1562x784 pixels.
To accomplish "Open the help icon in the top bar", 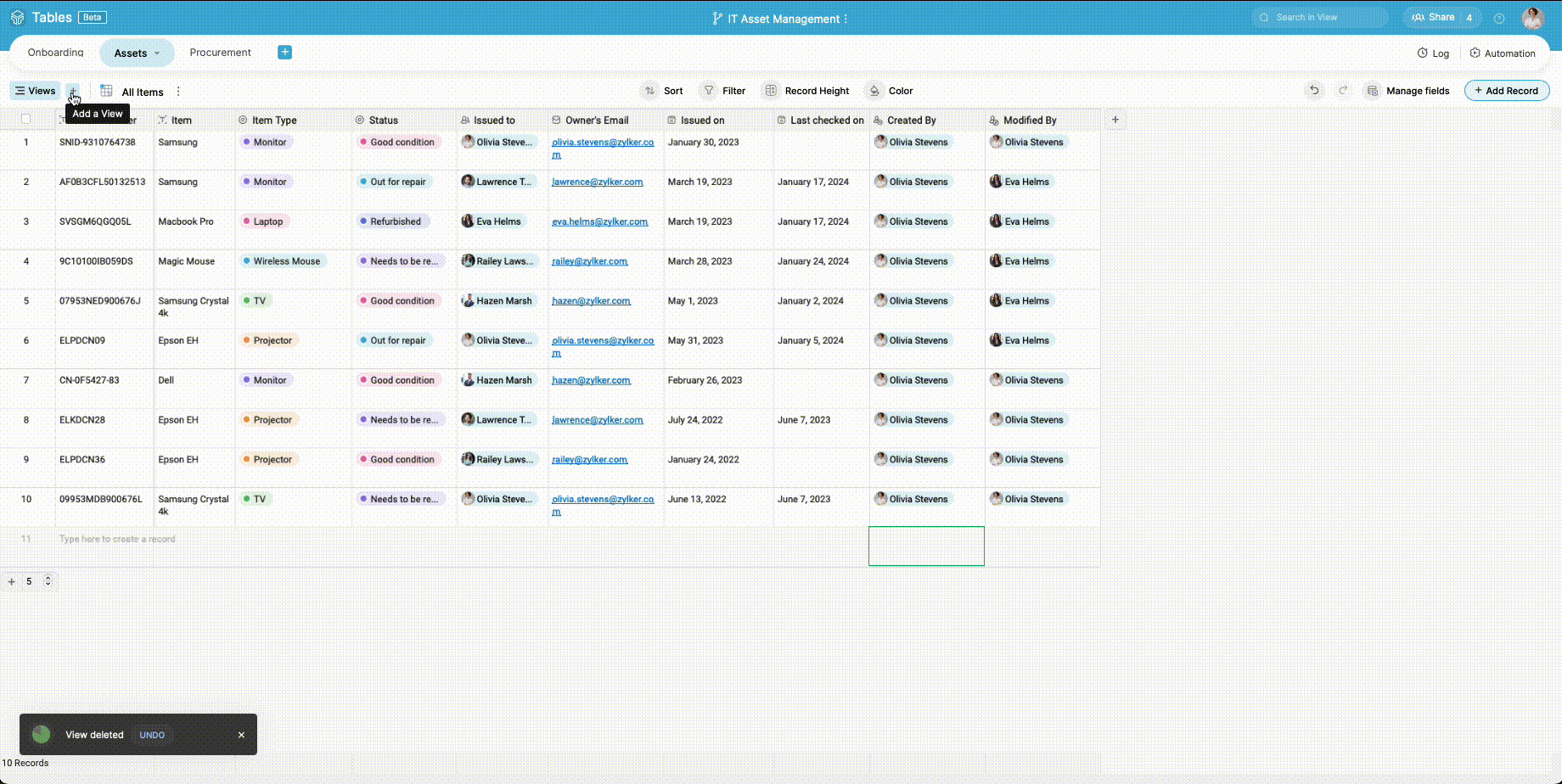I will click(1499, 18).
